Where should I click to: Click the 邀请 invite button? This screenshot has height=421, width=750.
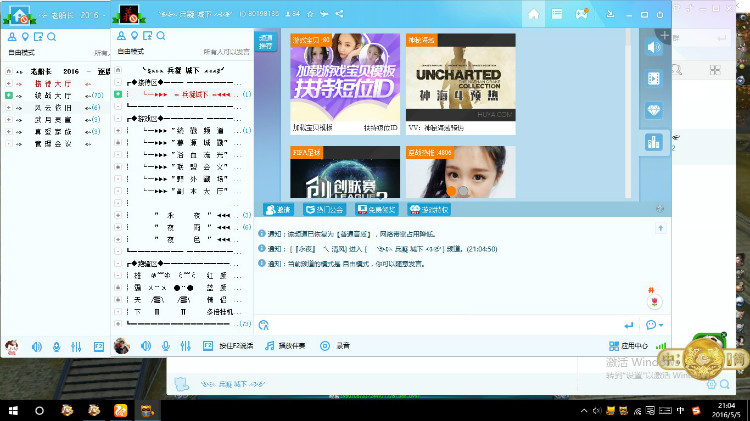tap(278, 210)
